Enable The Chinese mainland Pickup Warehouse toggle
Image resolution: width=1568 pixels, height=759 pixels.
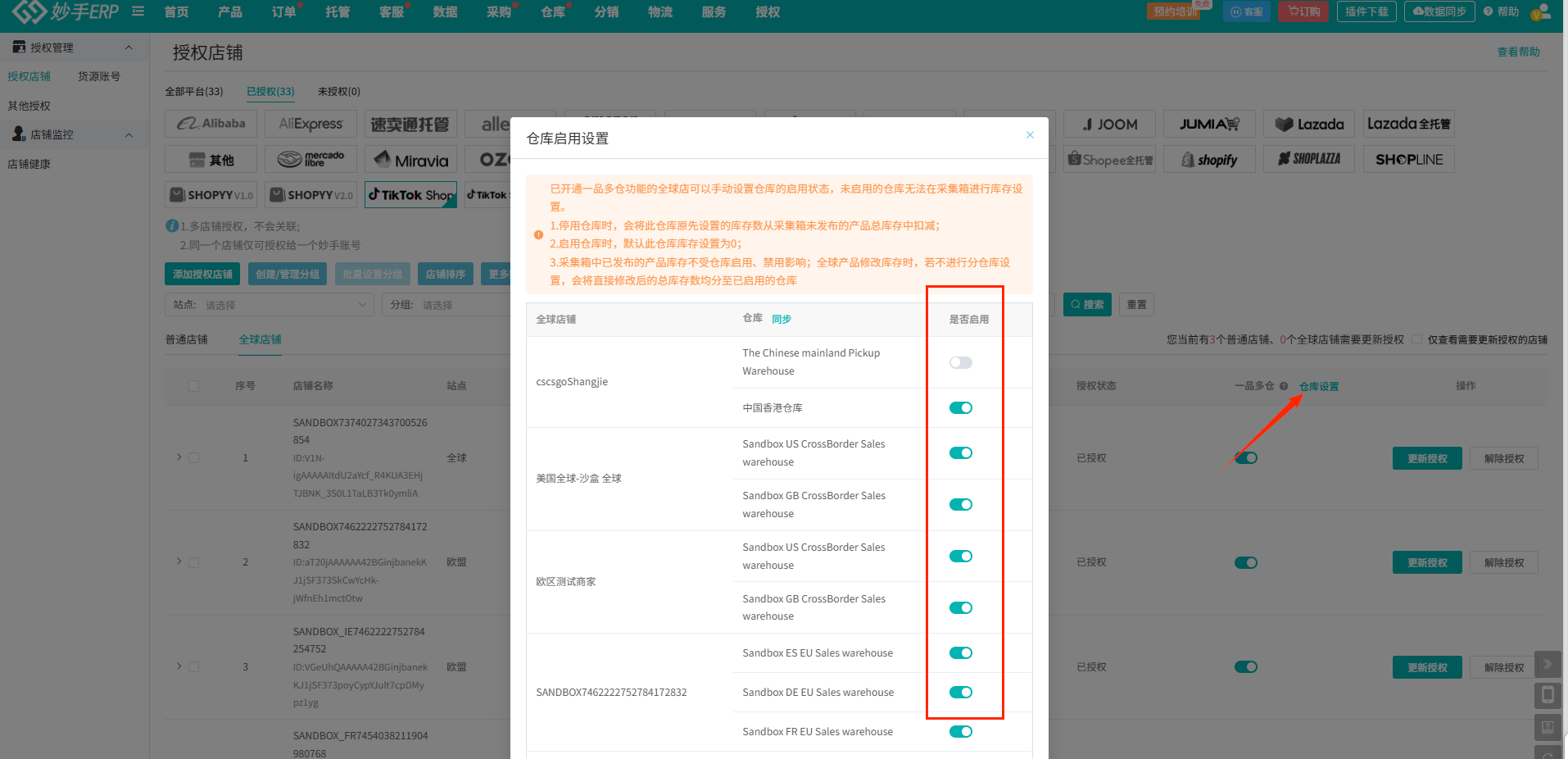(x=960, y=362)
